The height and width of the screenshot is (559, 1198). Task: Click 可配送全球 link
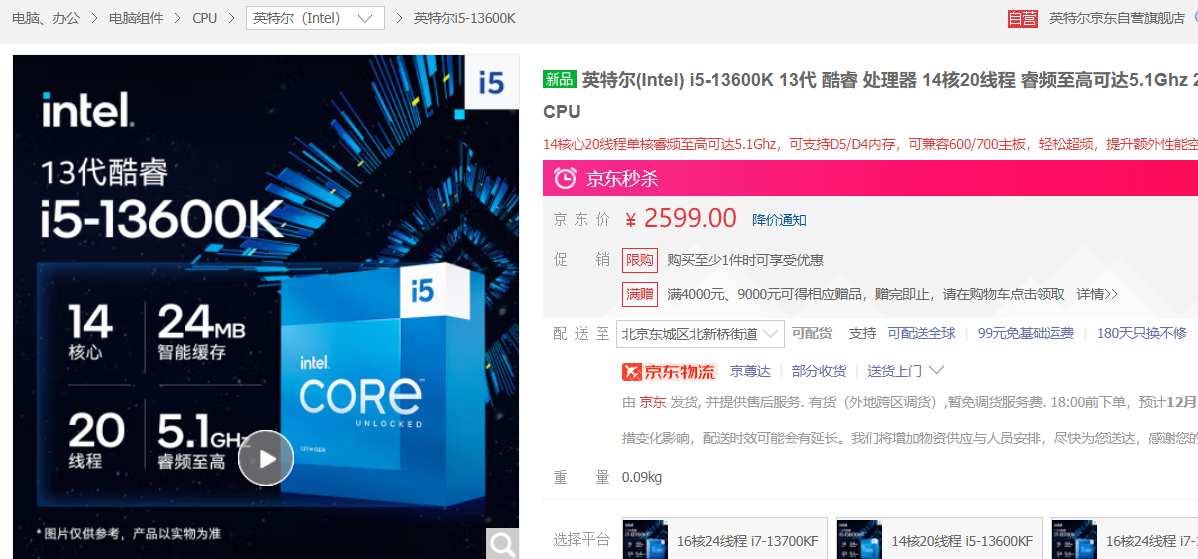(x=921, y=334)
